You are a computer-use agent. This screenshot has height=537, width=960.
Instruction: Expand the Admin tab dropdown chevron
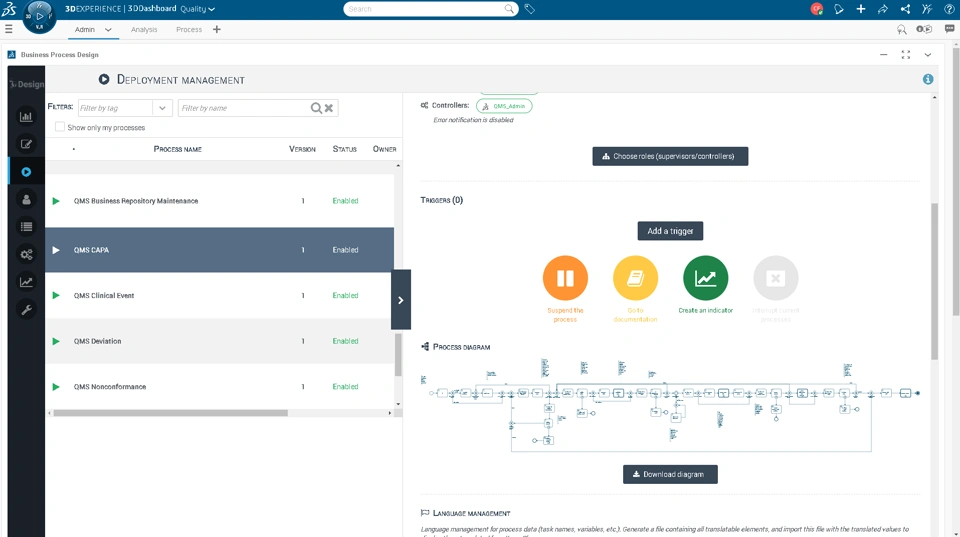[108, 29]
